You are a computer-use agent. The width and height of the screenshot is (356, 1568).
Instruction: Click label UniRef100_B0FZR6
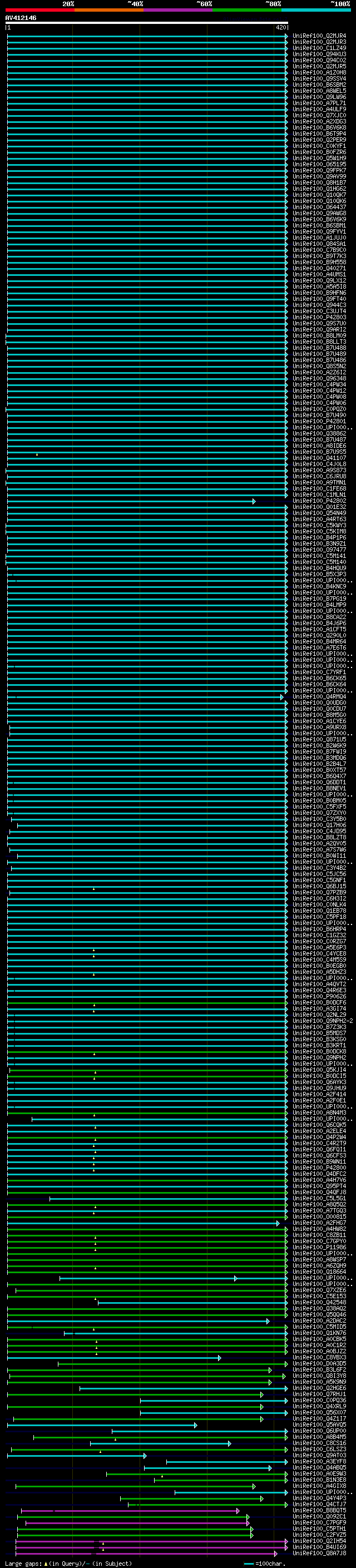tap(319, 152)
